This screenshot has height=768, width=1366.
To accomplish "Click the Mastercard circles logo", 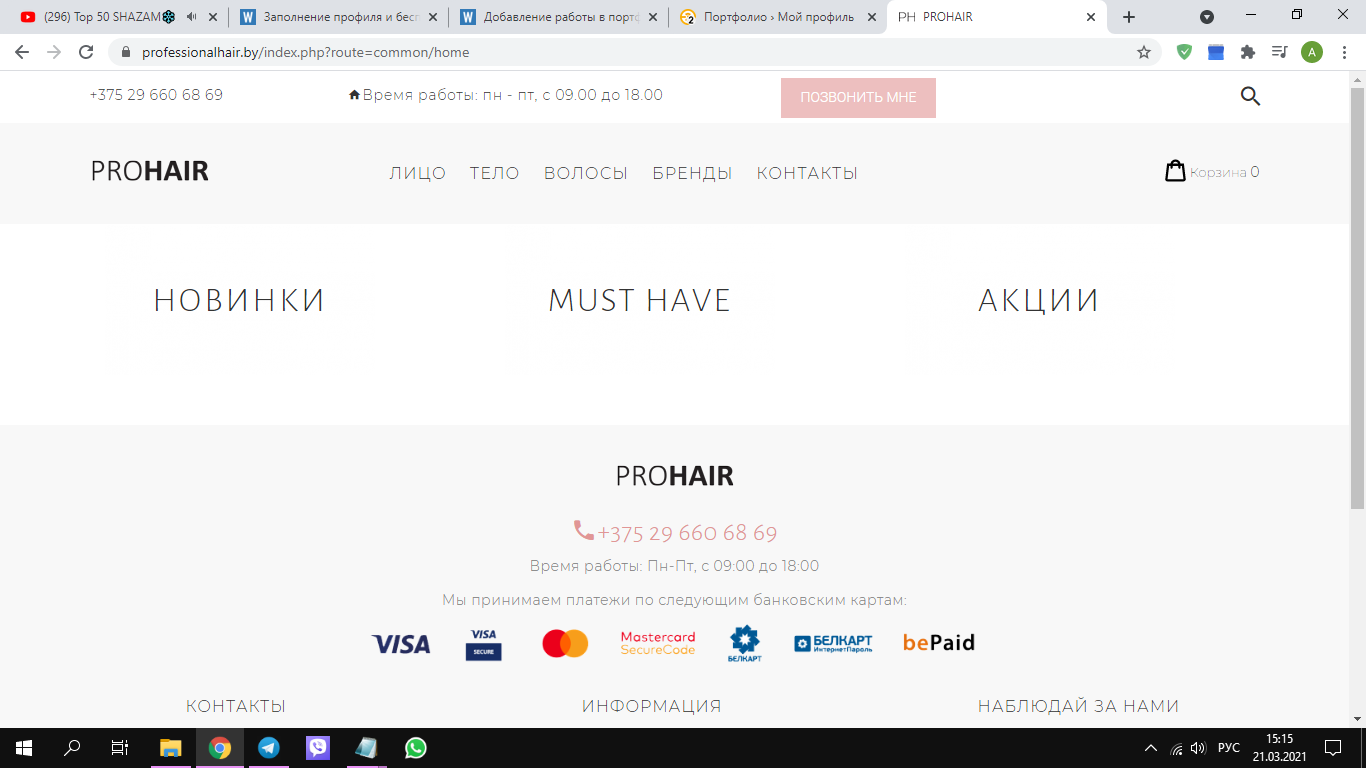I will coord(565,643).
